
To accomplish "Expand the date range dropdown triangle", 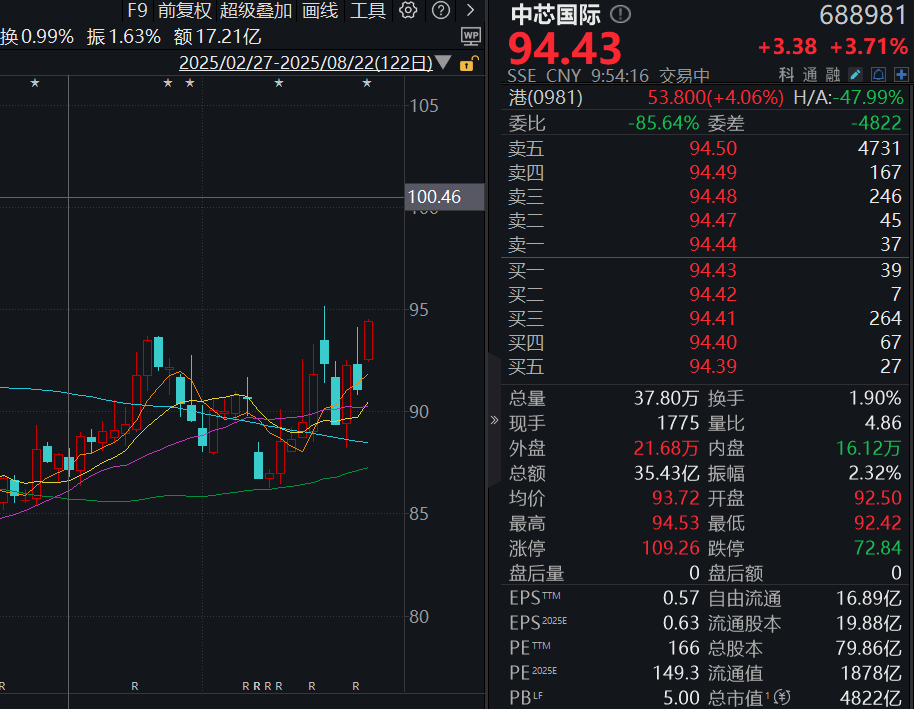I will coord(443,62).
